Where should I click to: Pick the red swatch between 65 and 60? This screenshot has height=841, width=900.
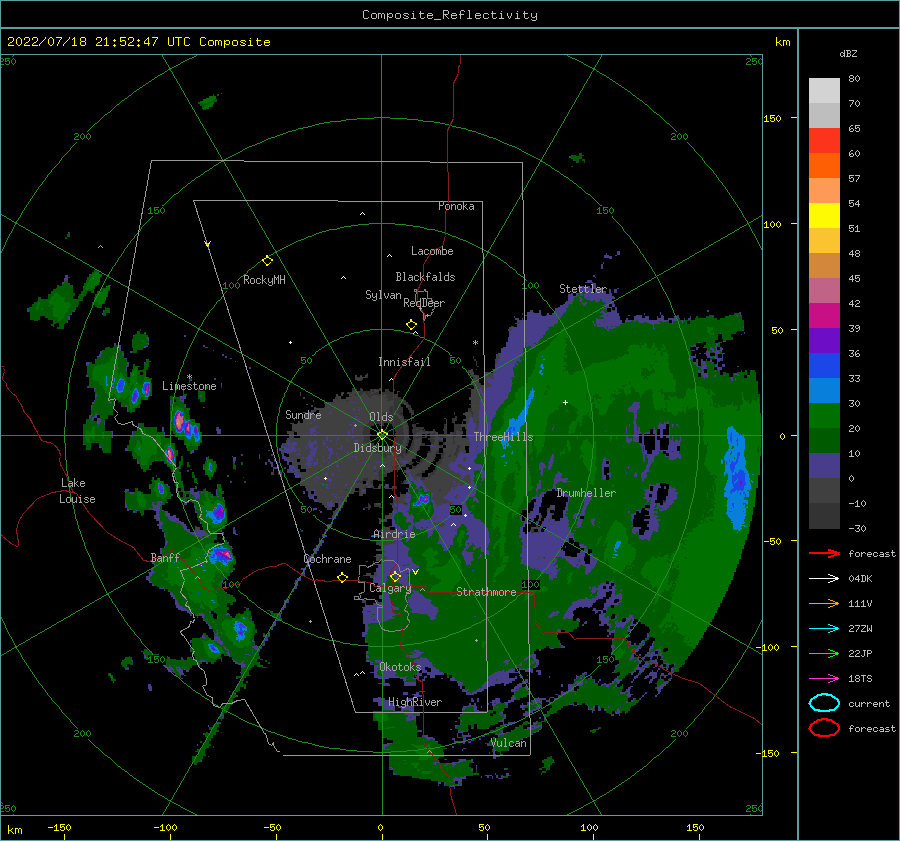(x=824, y=141)
